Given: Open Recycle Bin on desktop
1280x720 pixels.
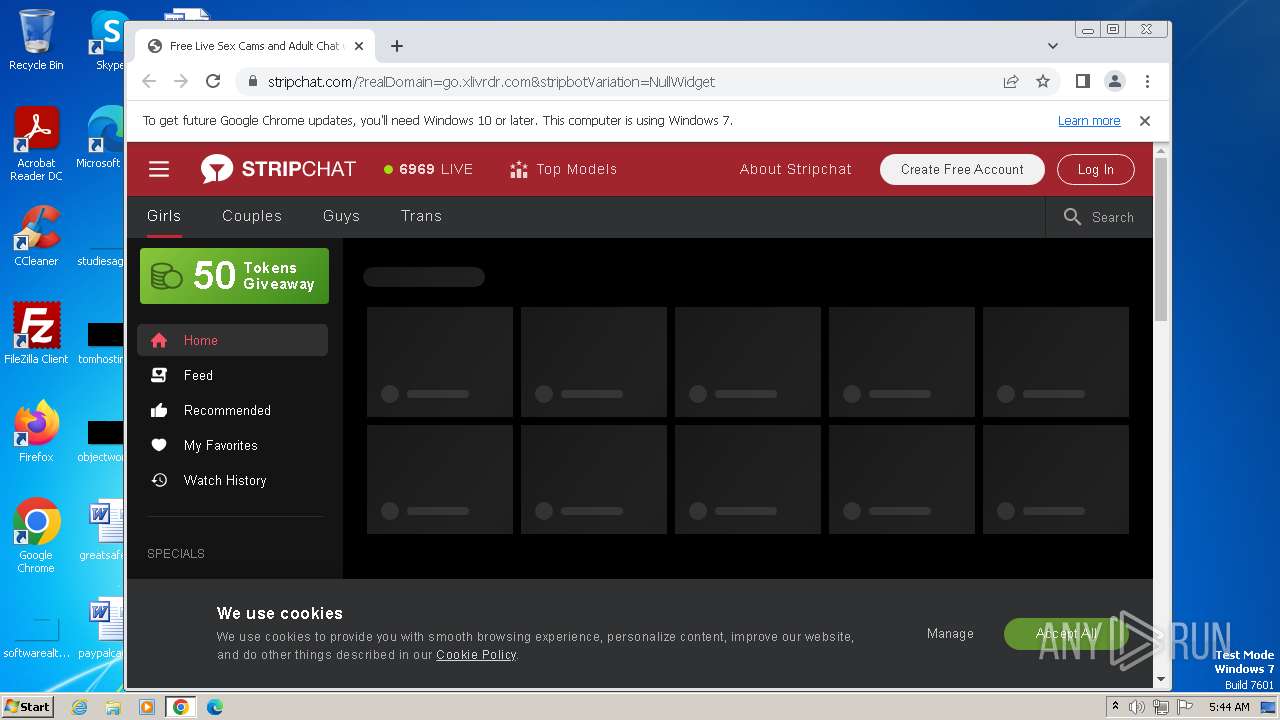Looking at the screenshot, I should pos(36,40).
